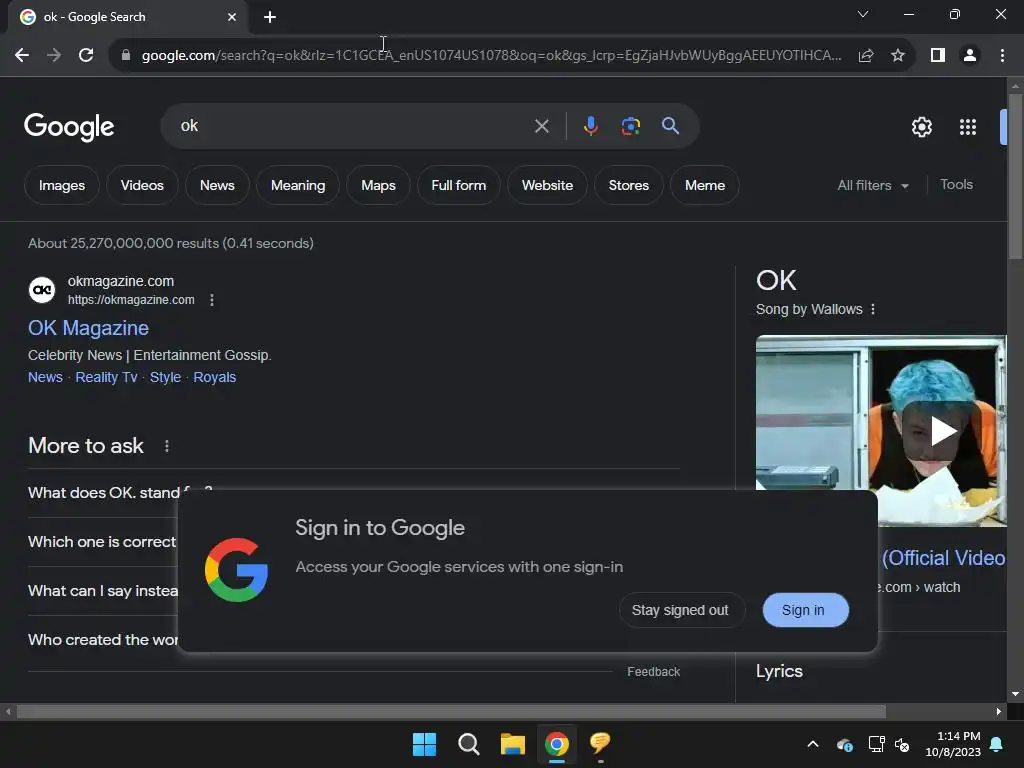1024x768 pixels.
Task: Close the ok - Google Search tab
Action: (x=232, y=17)
